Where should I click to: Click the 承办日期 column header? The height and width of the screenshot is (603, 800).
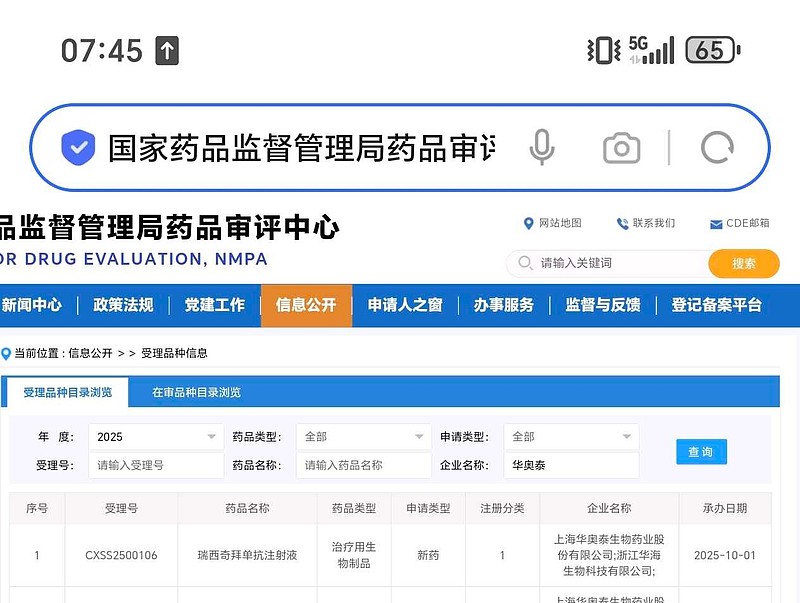tap(724, 508)
